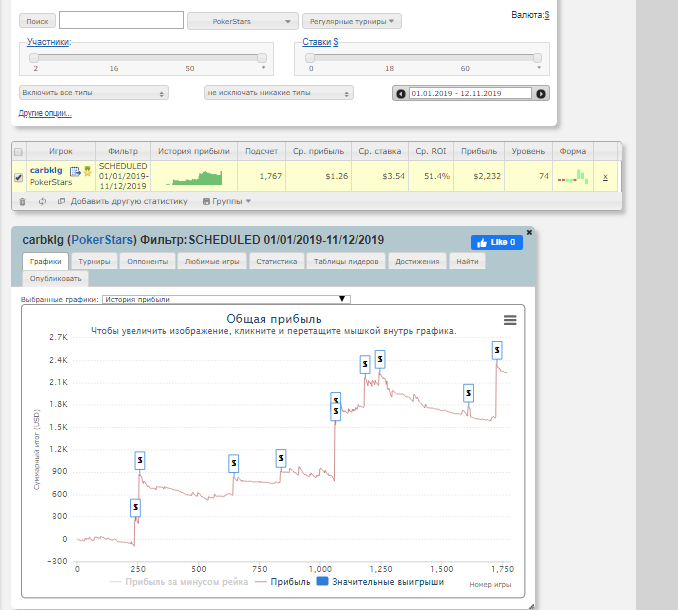Click the win marker at the far right peak

tap(497, 350)
